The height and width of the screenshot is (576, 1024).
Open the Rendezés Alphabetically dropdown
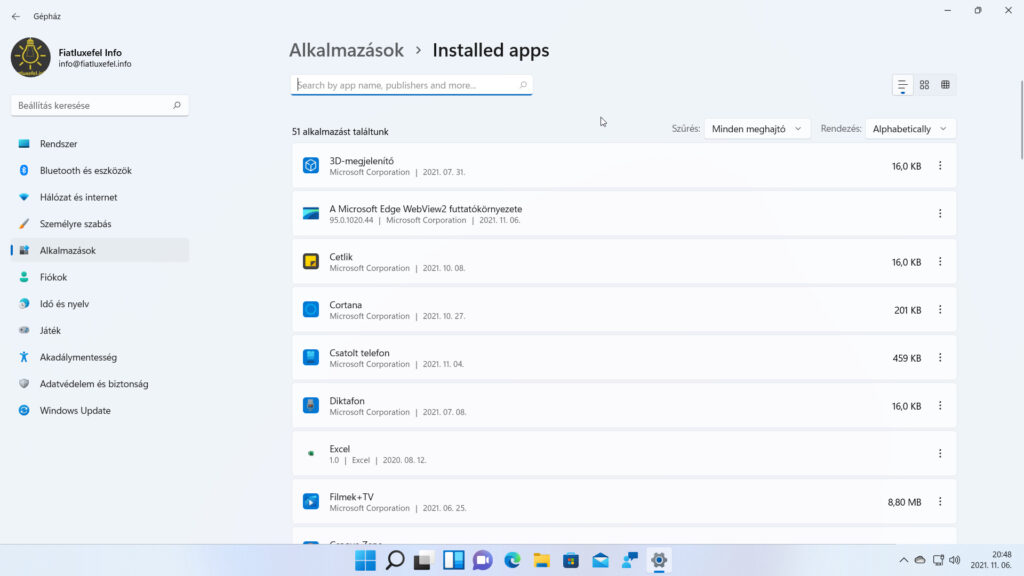pos(910,129)
